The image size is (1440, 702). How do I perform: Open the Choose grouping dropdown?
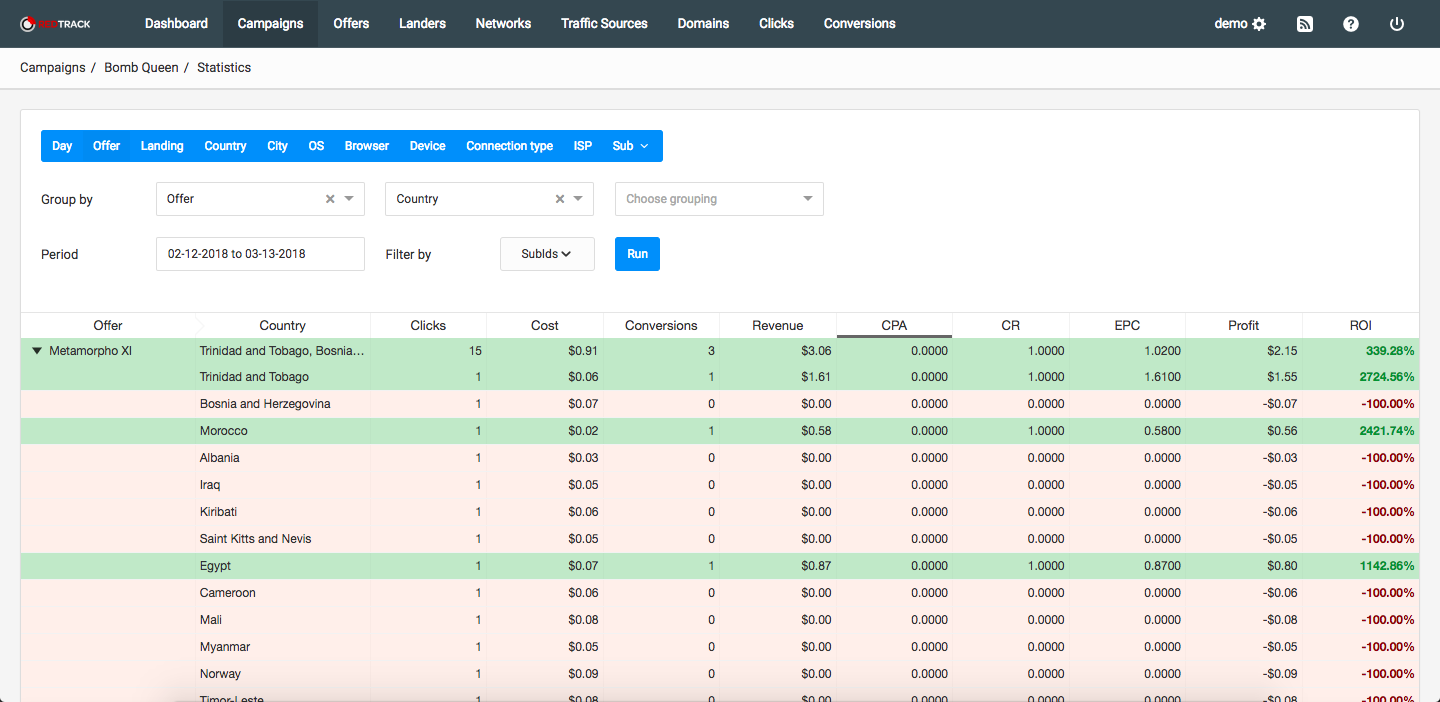(718, 199)
